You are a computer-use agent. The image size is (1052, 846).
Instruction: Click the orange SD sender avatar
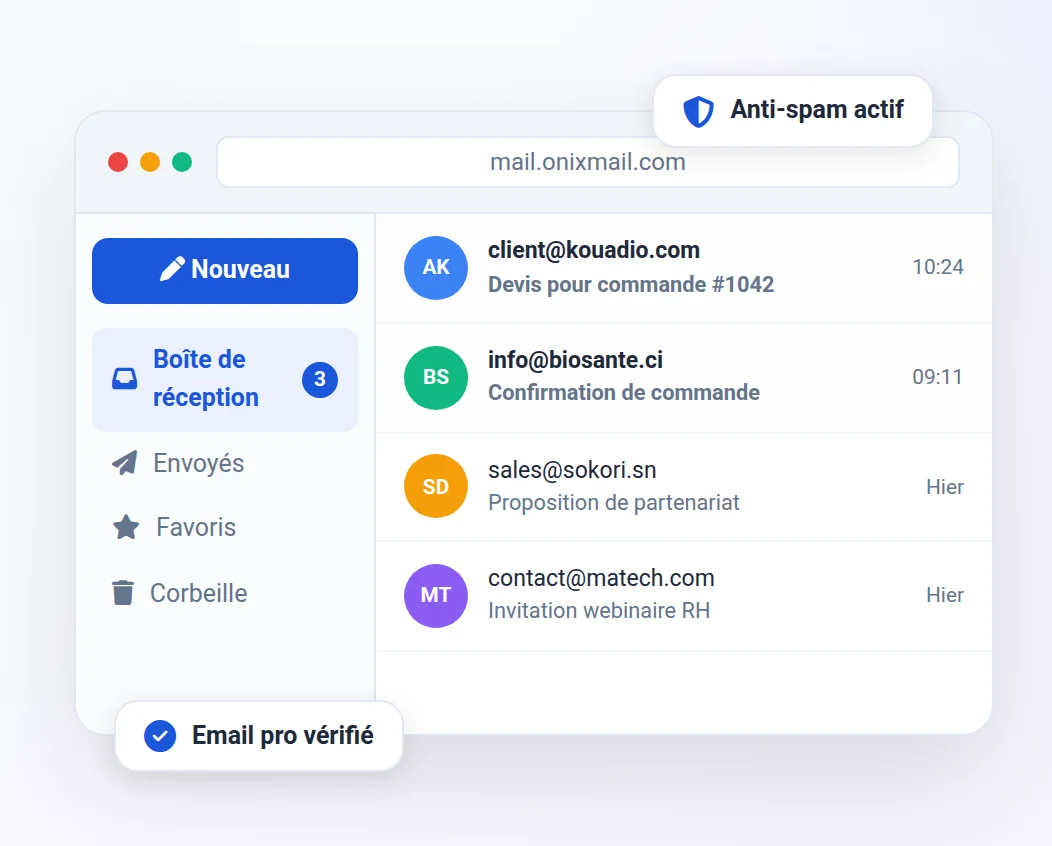(435, 486)
